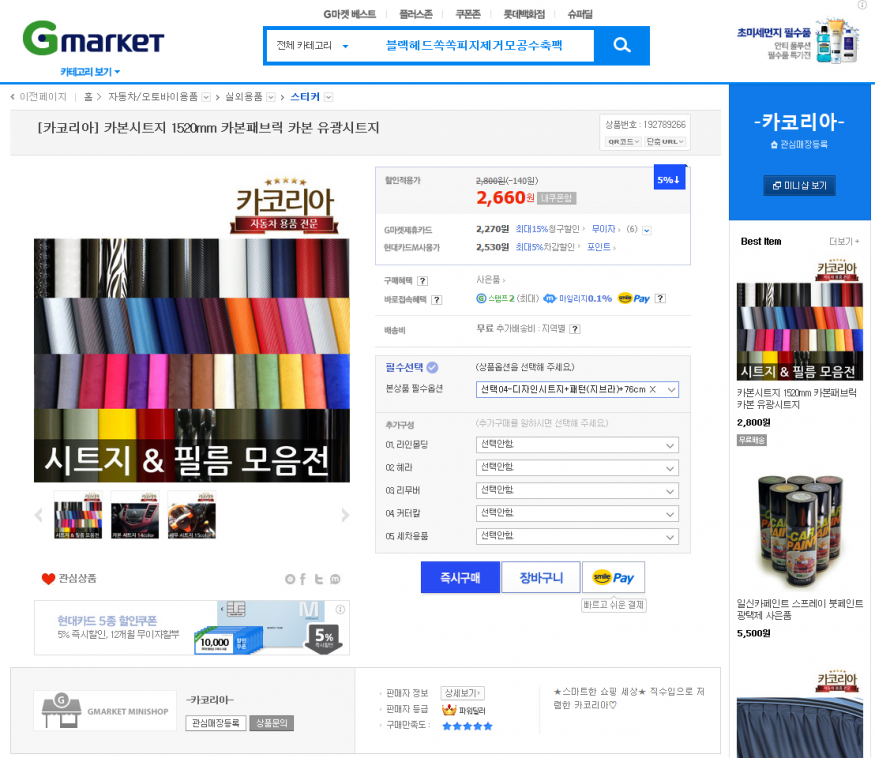The image size is (875, 758).
Task: Go back via 이전페이지 link
Action: (38, 97)
